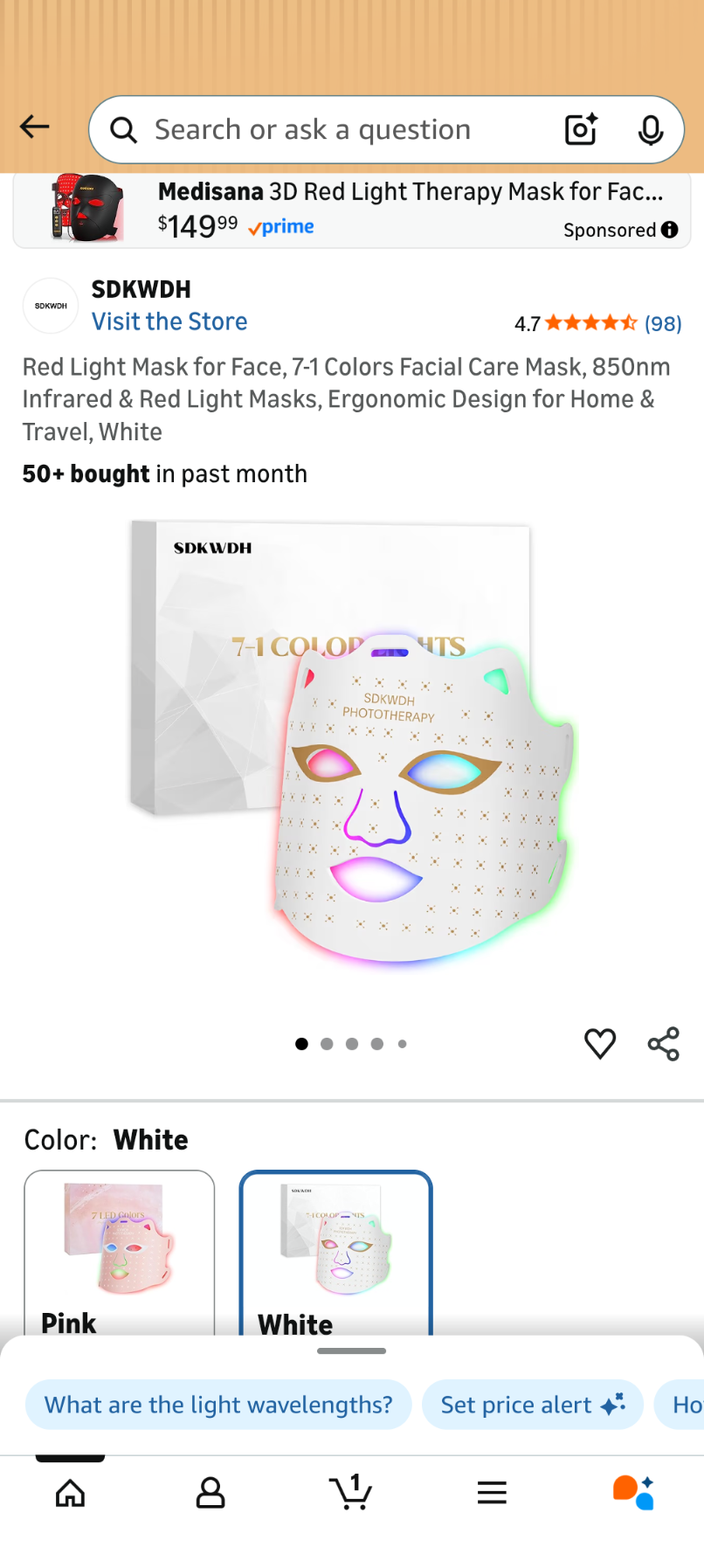This screenshot has height=1568, width=704.
Task: Open camera lens search icon
Action: (x=581, y=129)
